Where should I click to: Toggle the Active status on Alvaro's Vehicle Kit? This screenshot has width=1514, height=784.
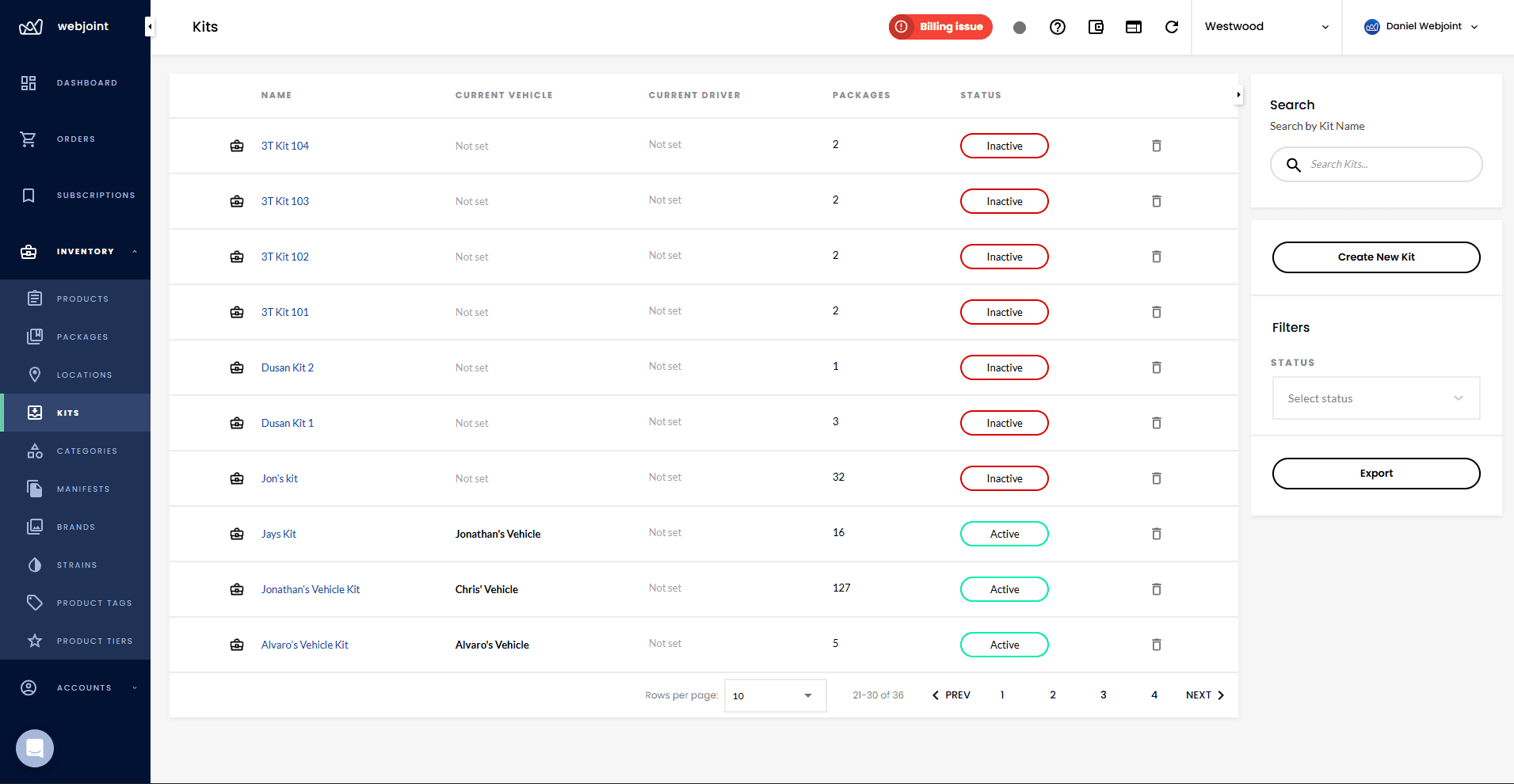pos(1004,645)
